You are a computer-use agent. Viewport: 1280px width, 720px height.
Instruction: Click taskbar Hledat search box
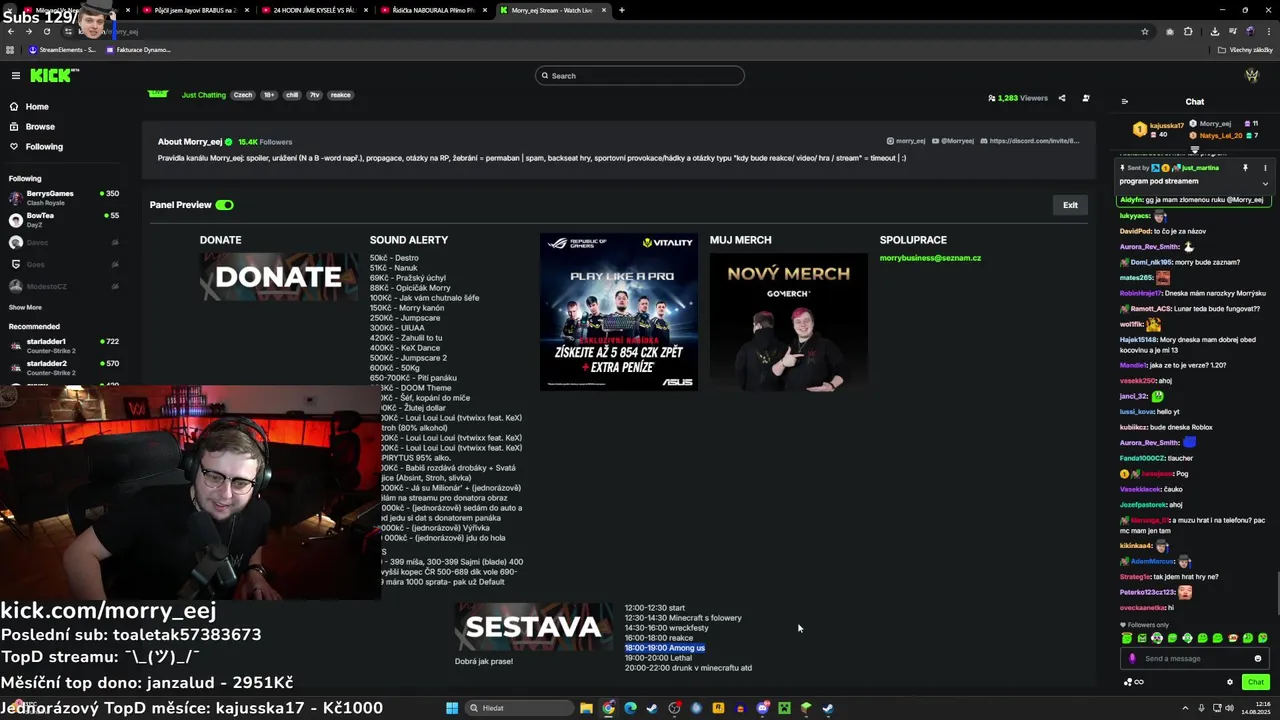pyautogui.click(x=520, y=708)
